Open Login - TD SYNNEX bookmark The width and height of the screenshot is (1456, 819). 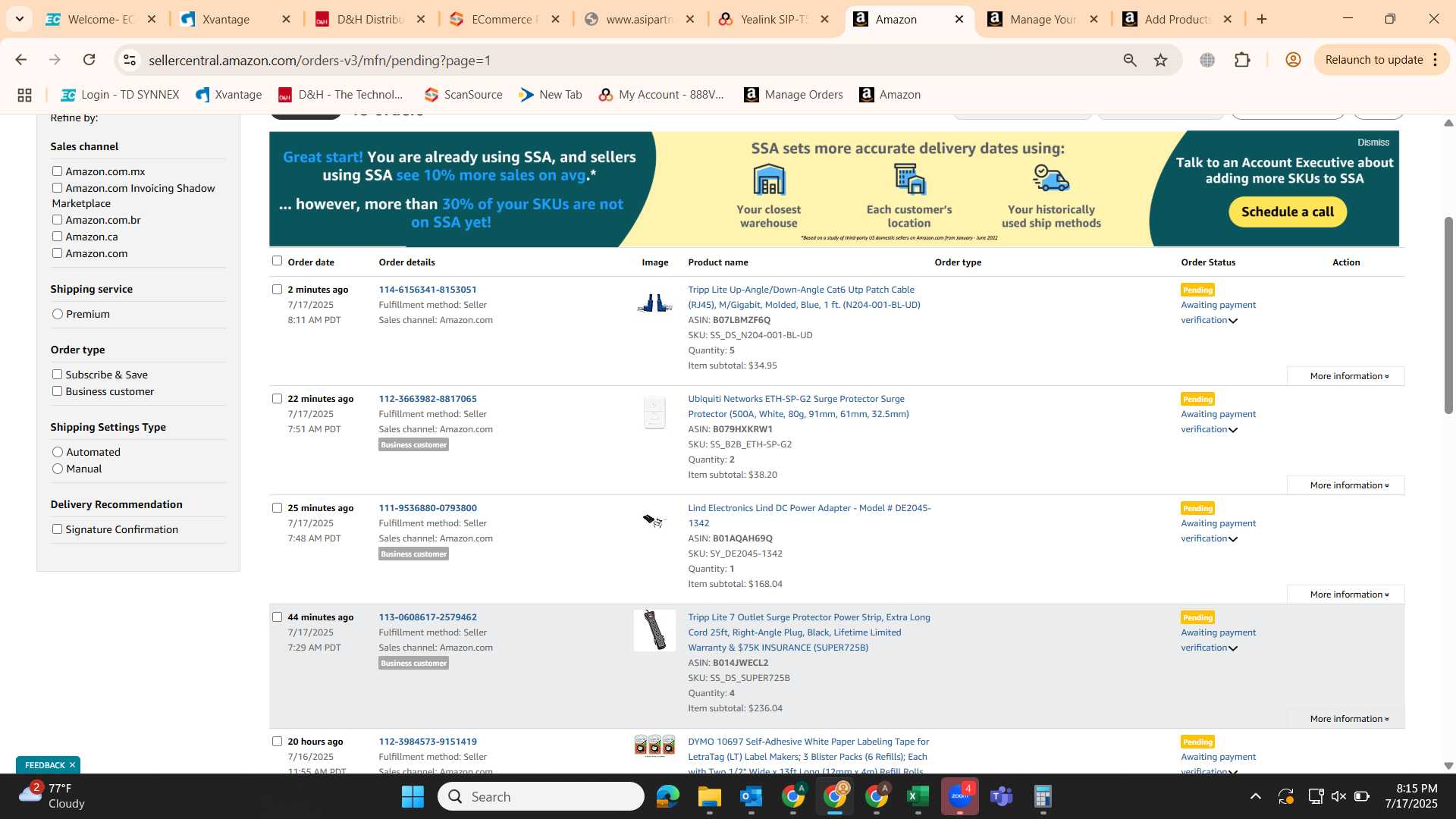coord(121,95)
